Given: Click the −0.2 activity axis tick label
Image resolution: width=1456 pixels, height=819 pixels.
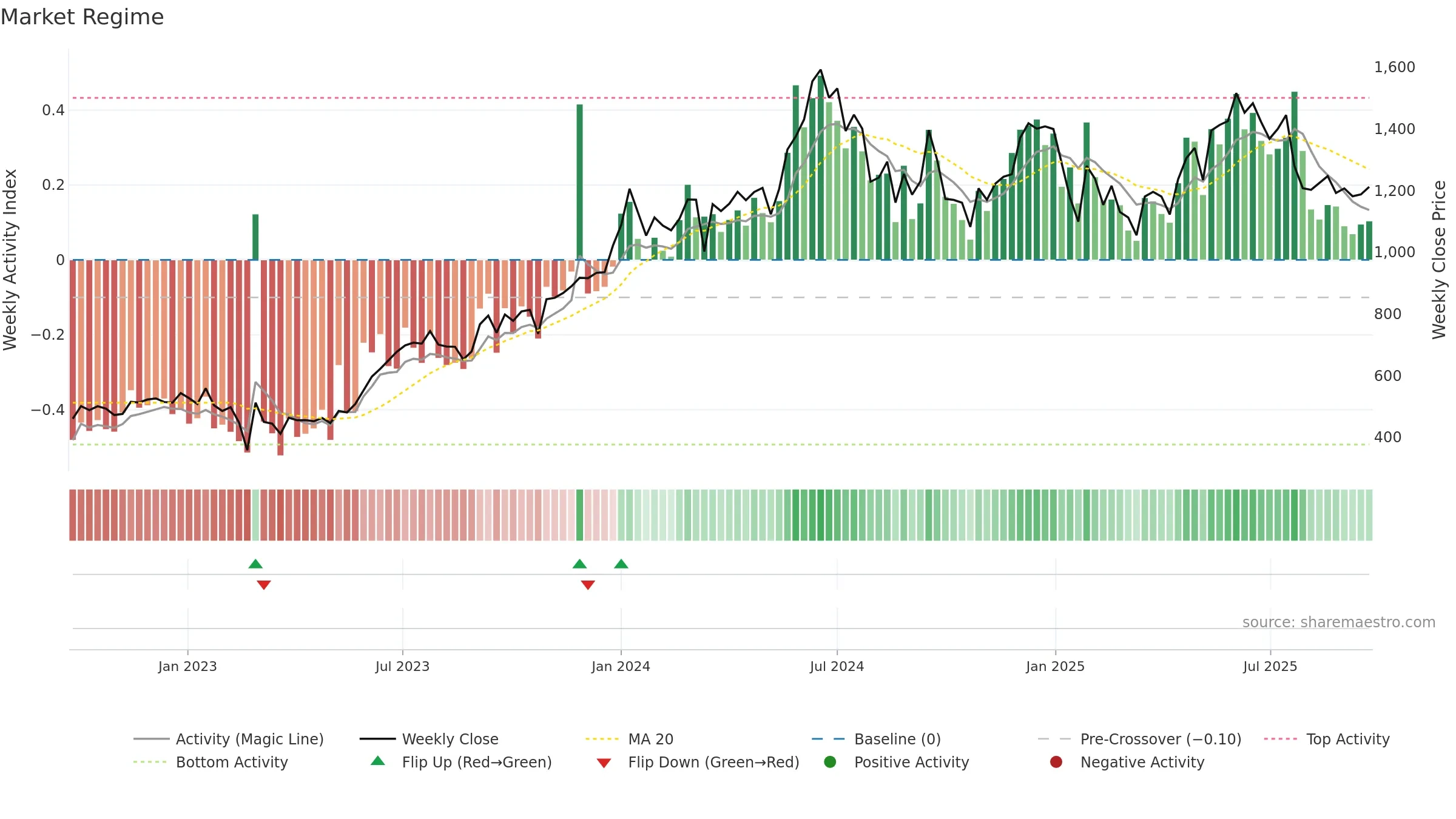Looking at the screenshot, I should pyautogui.click(x=48, y=335).
